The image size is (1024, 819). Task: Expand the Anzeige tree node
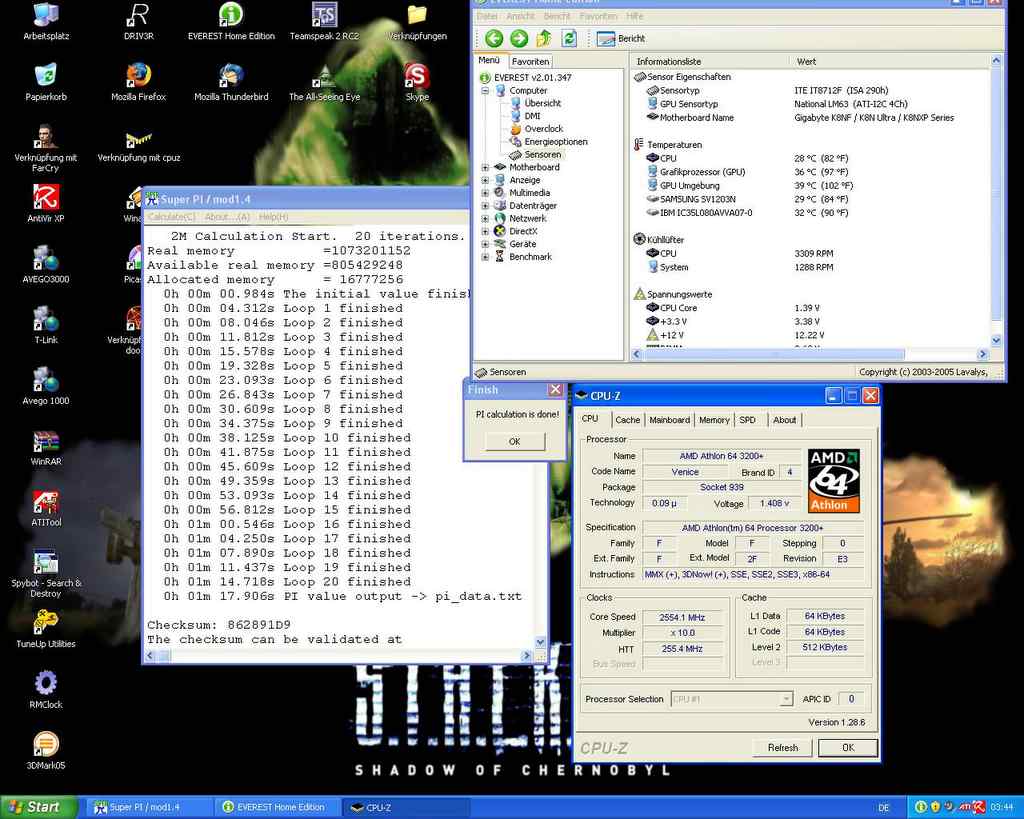point(485,180)
